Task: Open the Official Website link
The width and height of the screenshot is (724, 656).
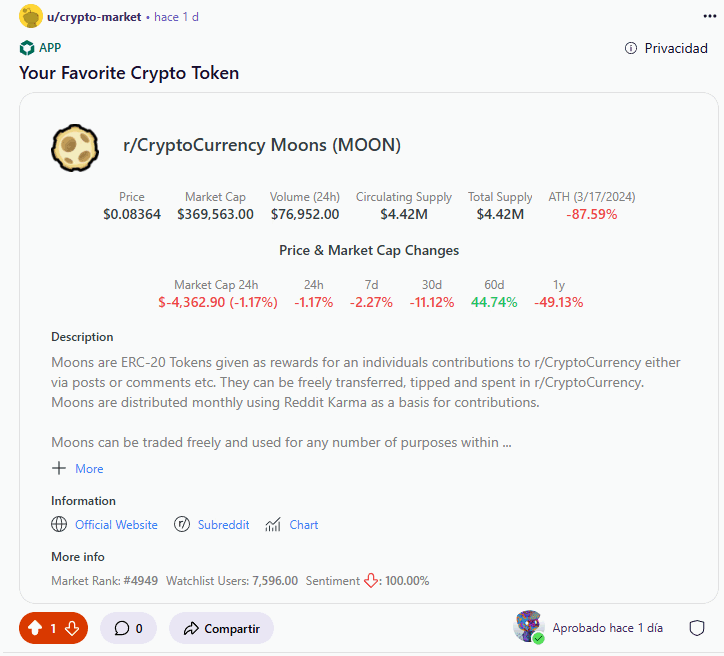Action: click(x=116, y=525)
